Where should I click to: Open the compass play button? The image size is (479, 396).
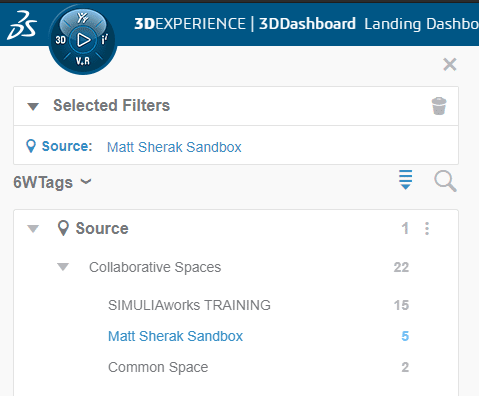click(x=83, y=40)
